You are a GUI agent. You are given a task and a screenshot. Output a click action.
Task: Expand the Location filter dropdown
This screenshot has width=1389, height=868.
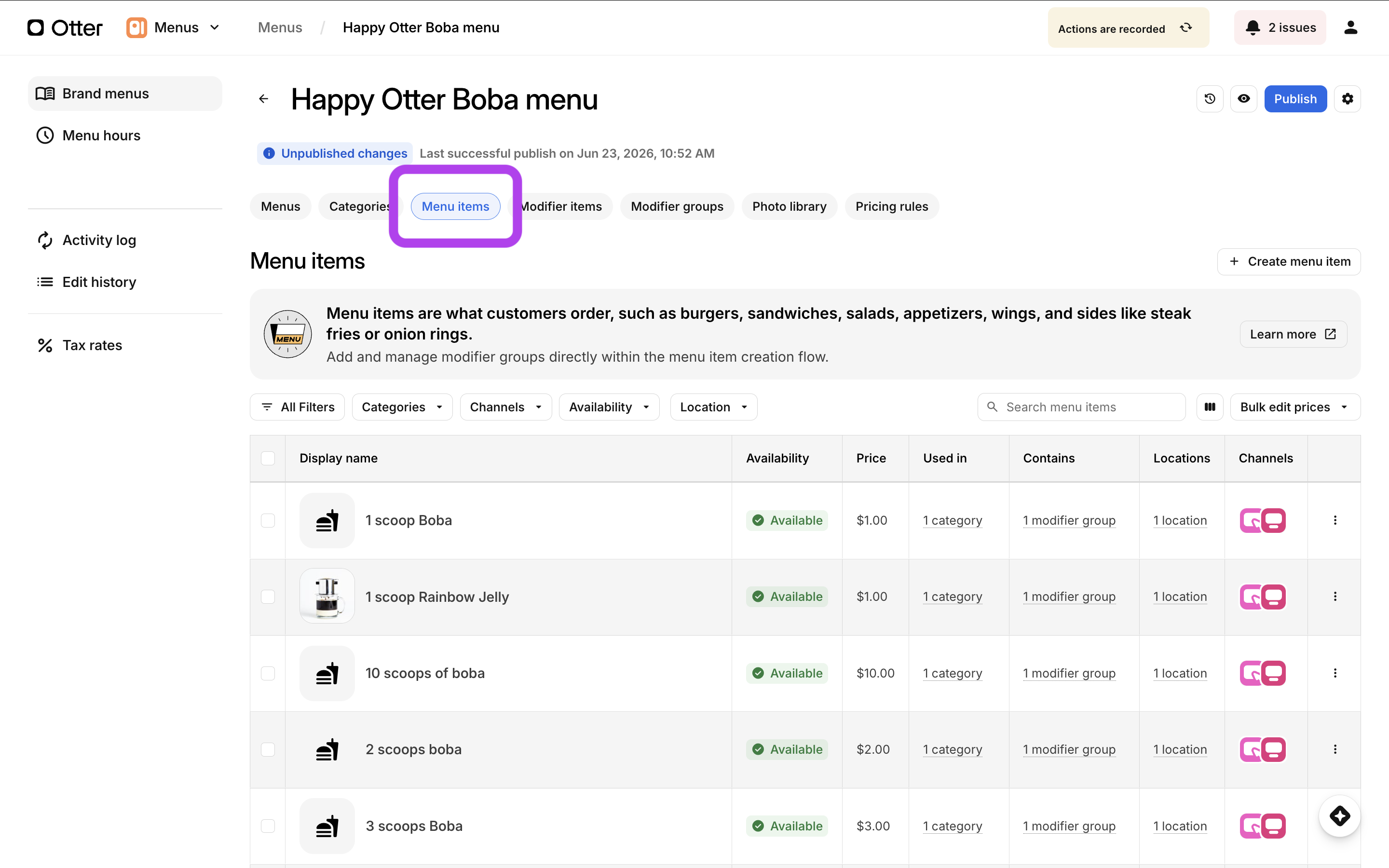(x=713, y=407)
